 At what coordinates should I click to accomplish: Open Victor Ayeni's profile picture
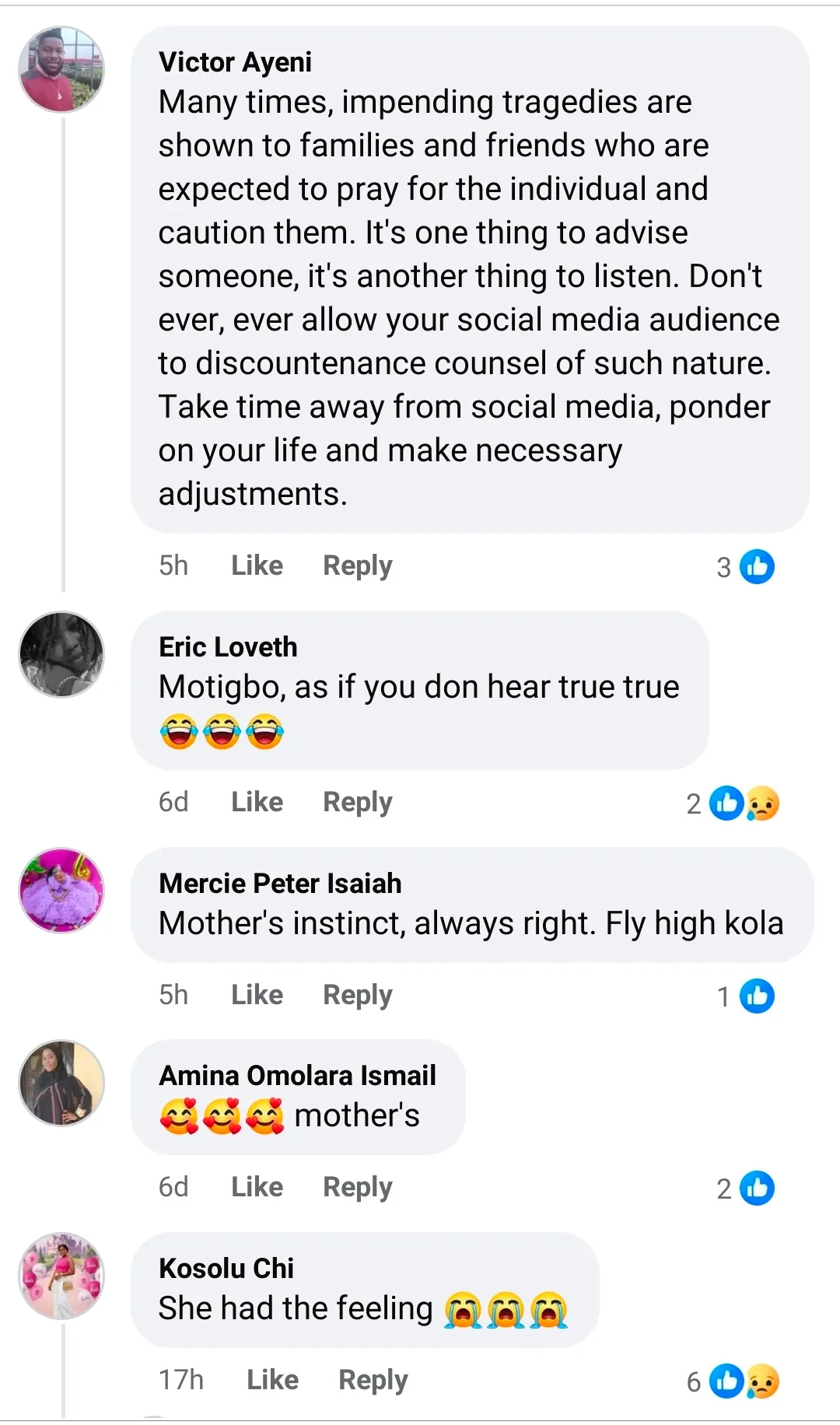pos(61,70)
